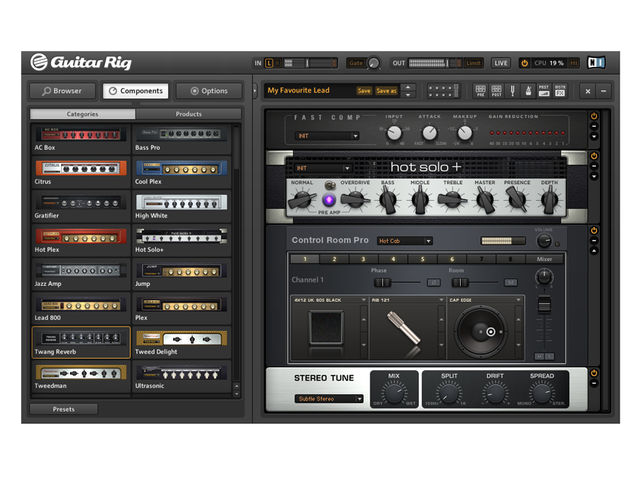Toggle the HI quality mode
Image resolution: width=640 pixels, height=480 pixels.
click(574, 63)
